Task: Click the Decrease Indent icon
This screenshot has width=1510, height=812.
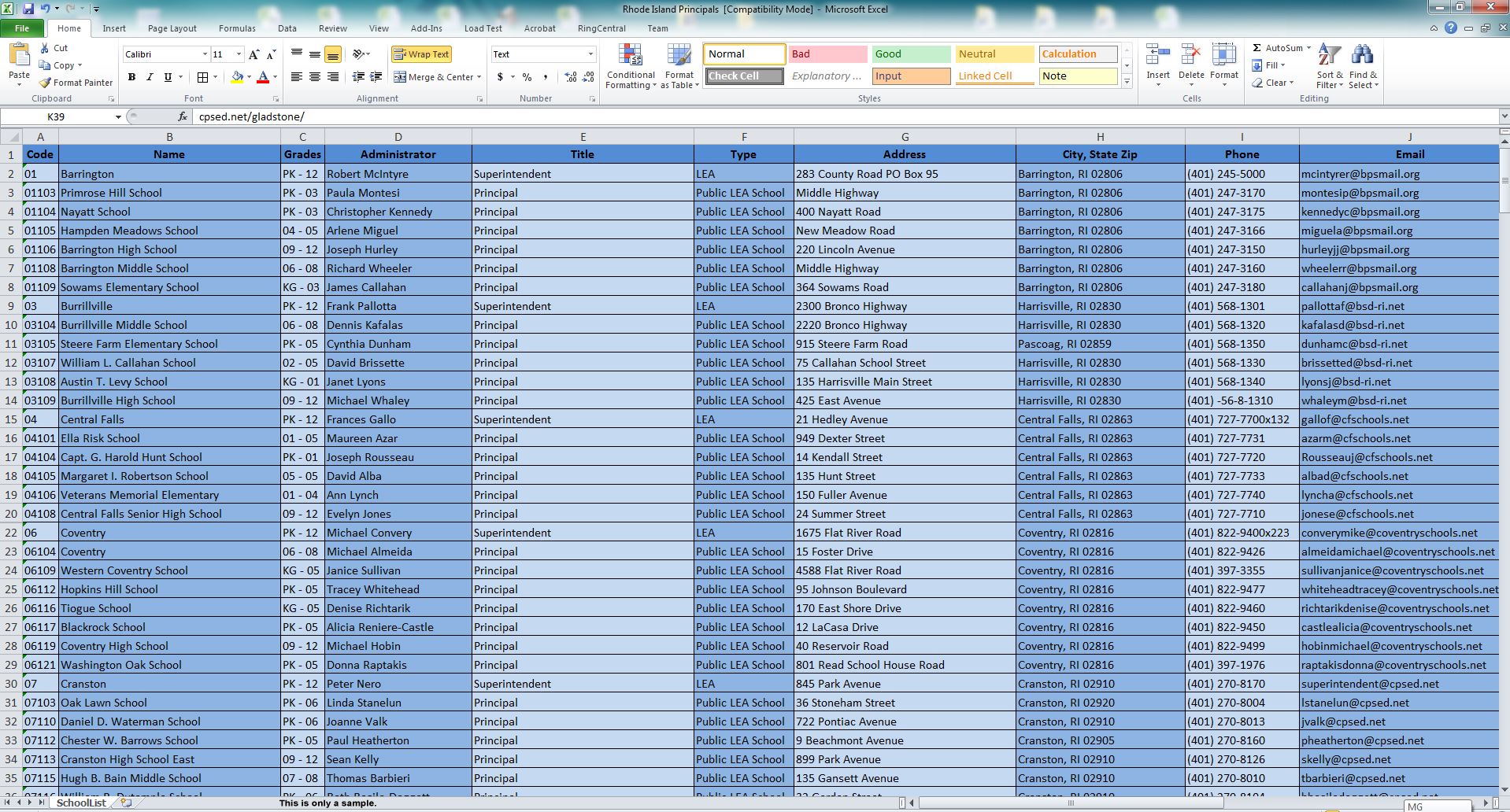Action: coord(358,77)
